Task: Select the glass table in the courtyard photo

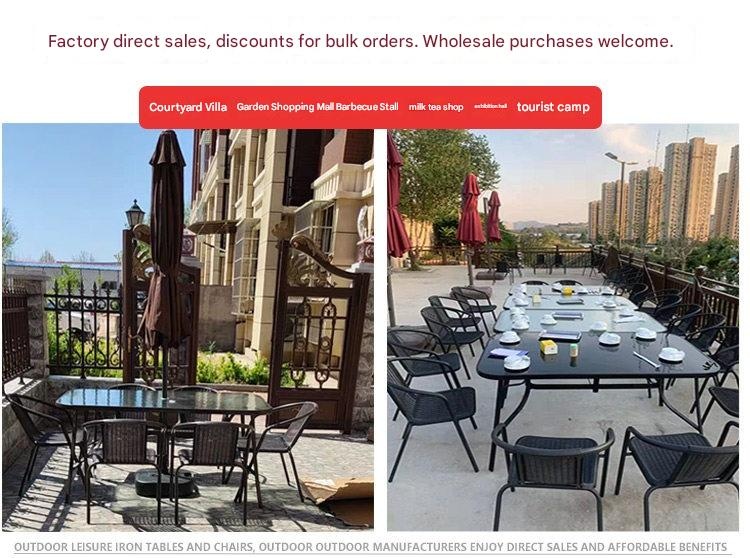Action: click(x=163, y=400)
